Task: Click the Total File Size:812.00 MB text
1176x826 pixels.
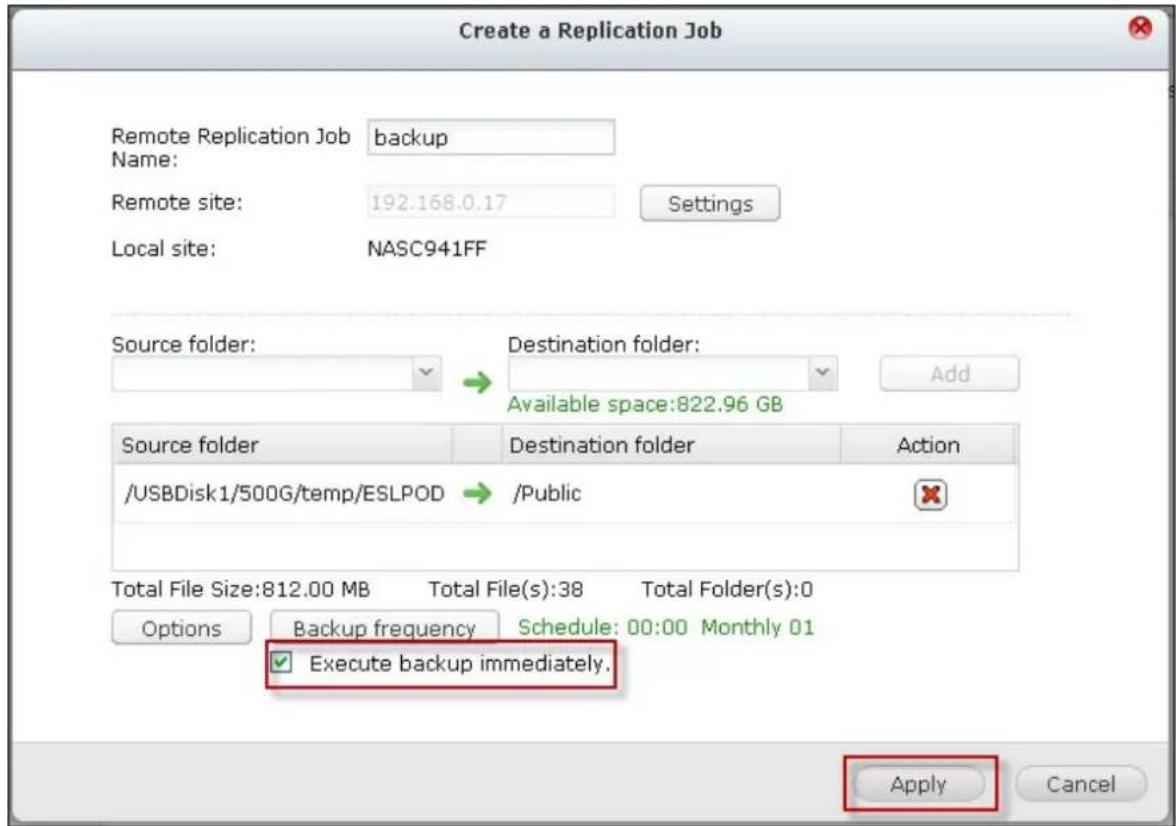Action: (x=241, y=589)
